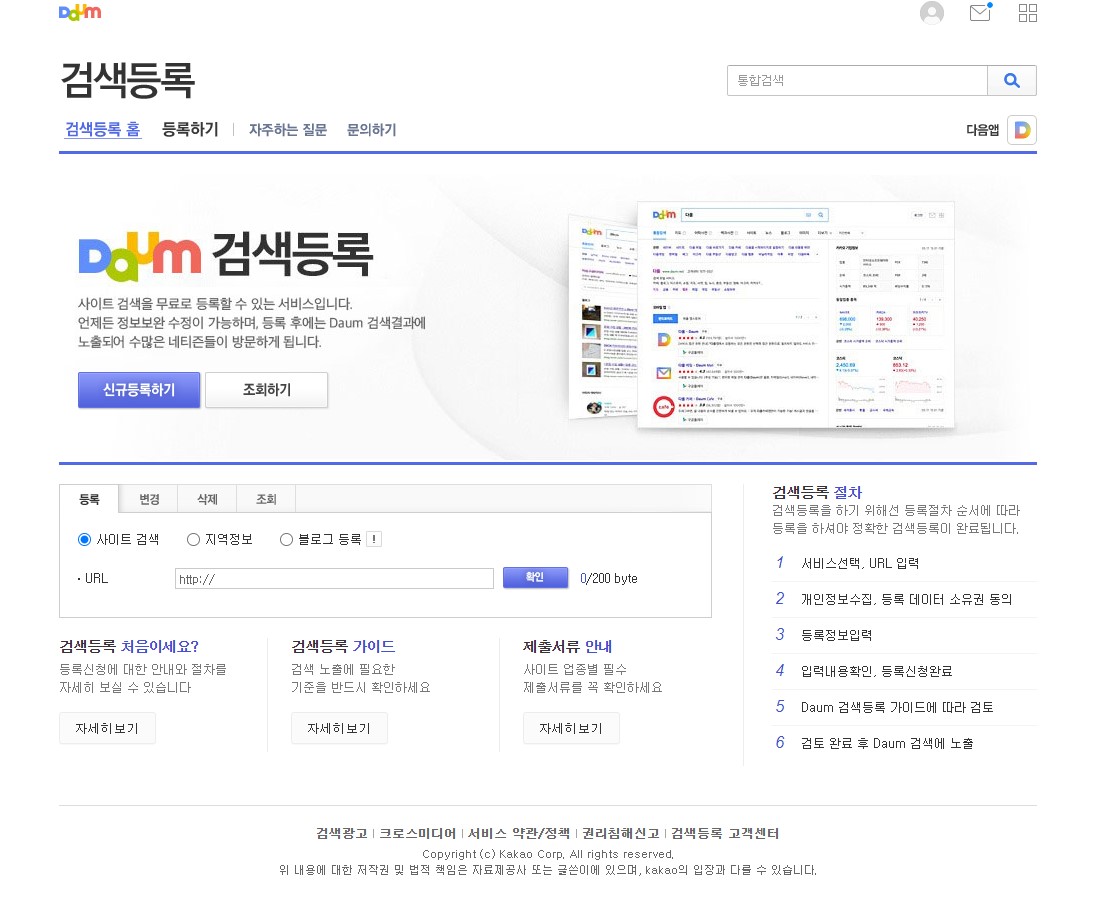Open 검색등록 홈 navigation menu

point(103,129)
